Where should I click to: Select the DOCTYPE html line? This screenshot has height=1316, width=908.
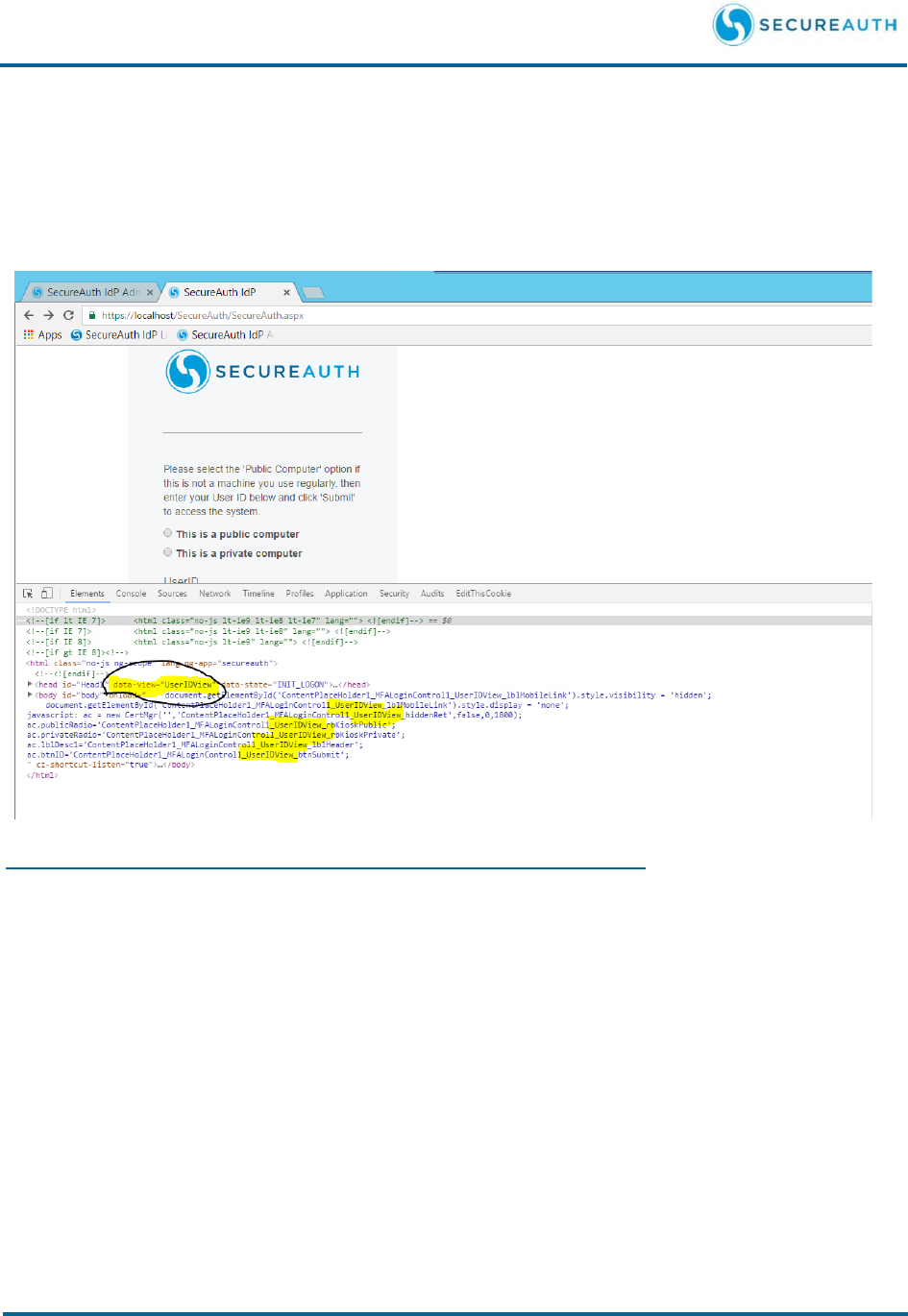(x=61, y=610)
